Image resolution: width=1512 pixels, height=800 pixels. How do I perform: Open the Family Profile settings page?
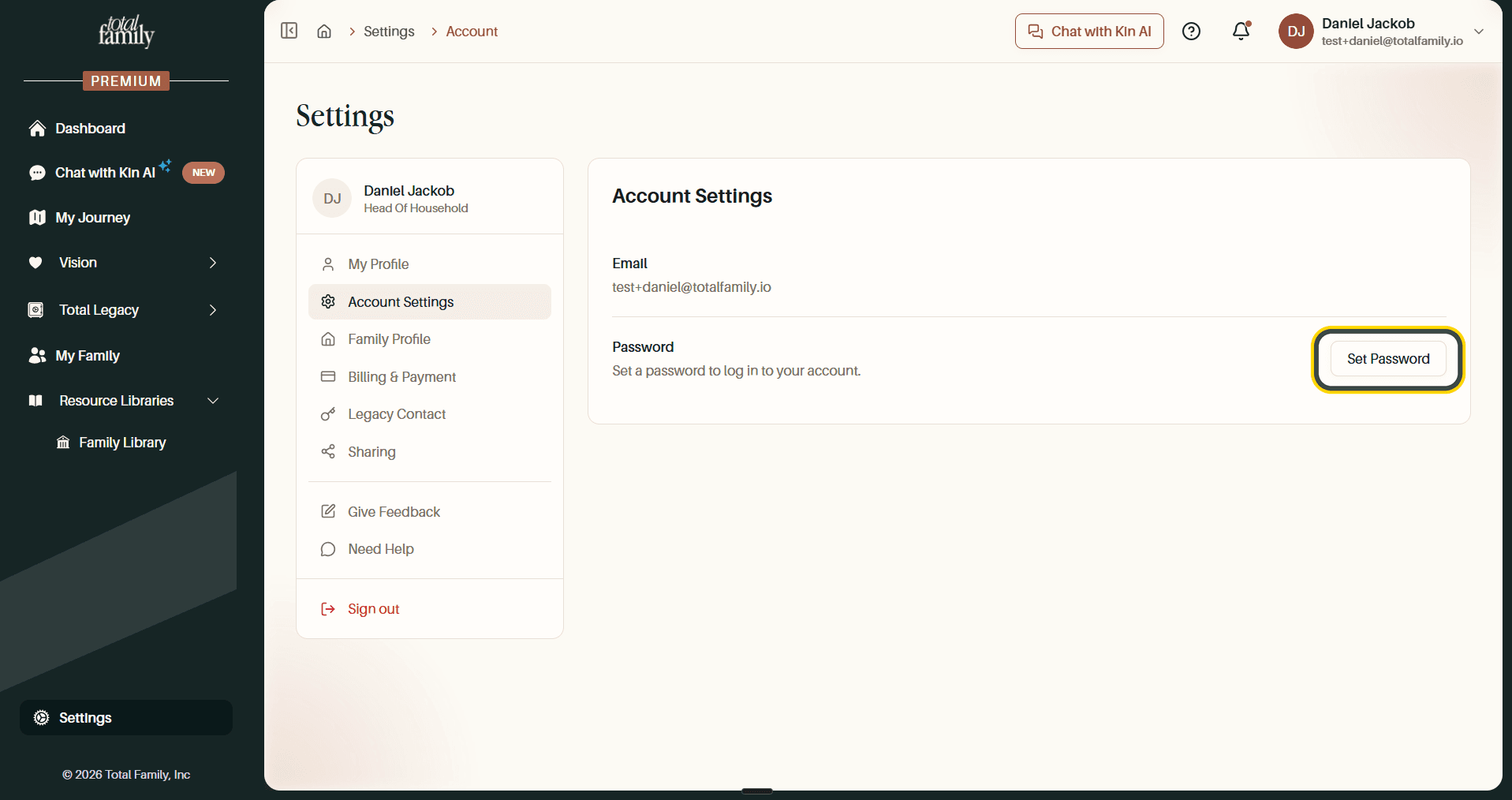pyautogui.click(x=430, y=339)
